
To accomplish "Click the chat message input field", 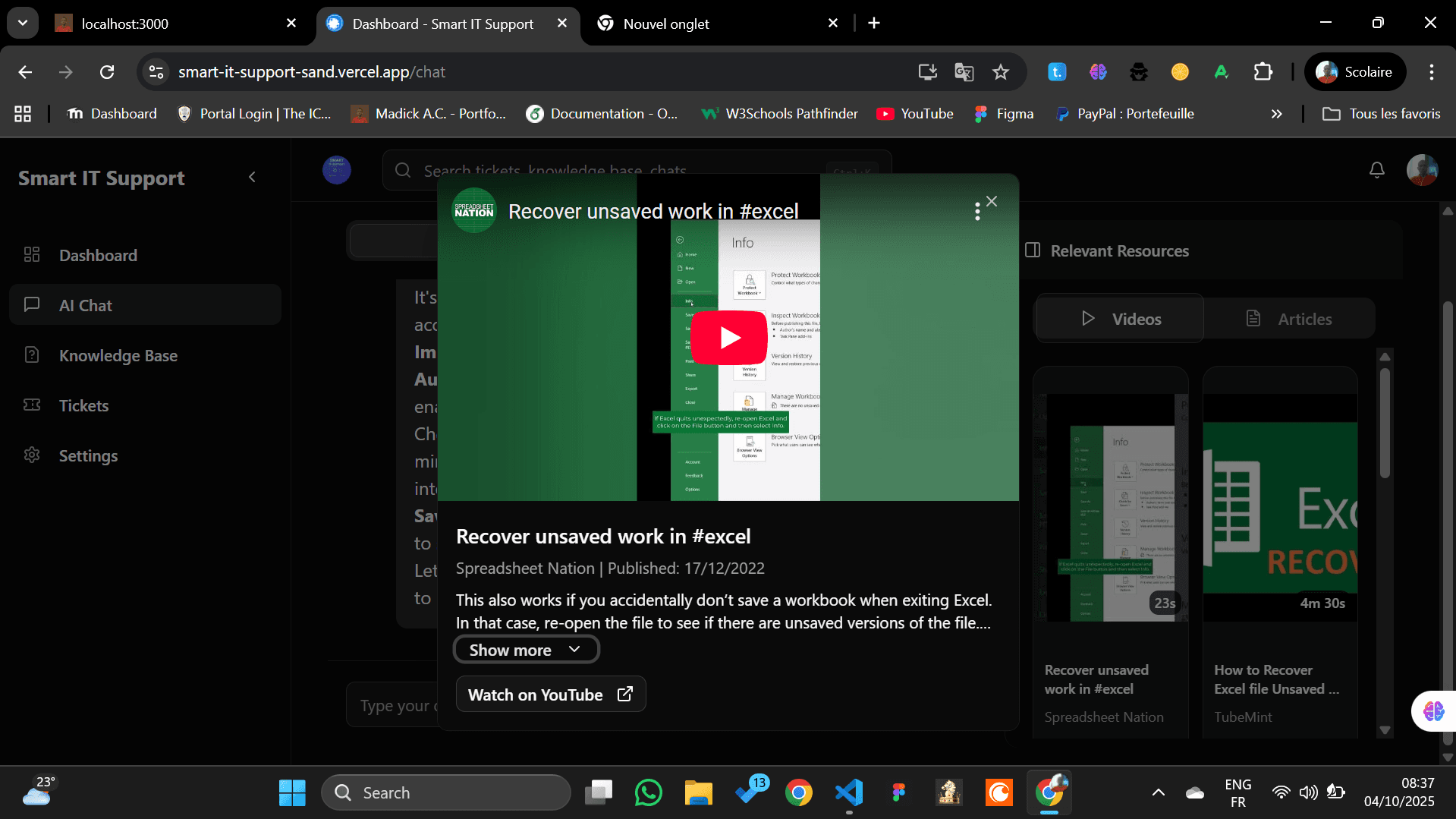I will pos(392,706).
